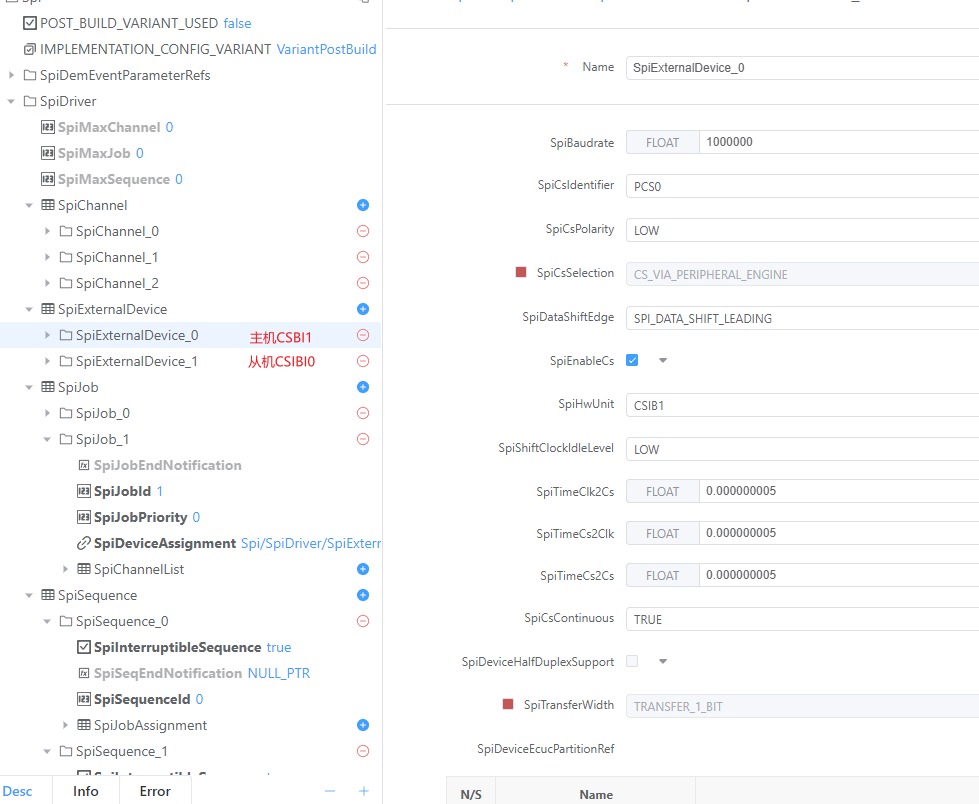The width and height of the screenshot is (979, 804).
Task: Toggle the SpiDeviceHalfDuplexSupport checkbox
Action: click(x=632, y=661)
